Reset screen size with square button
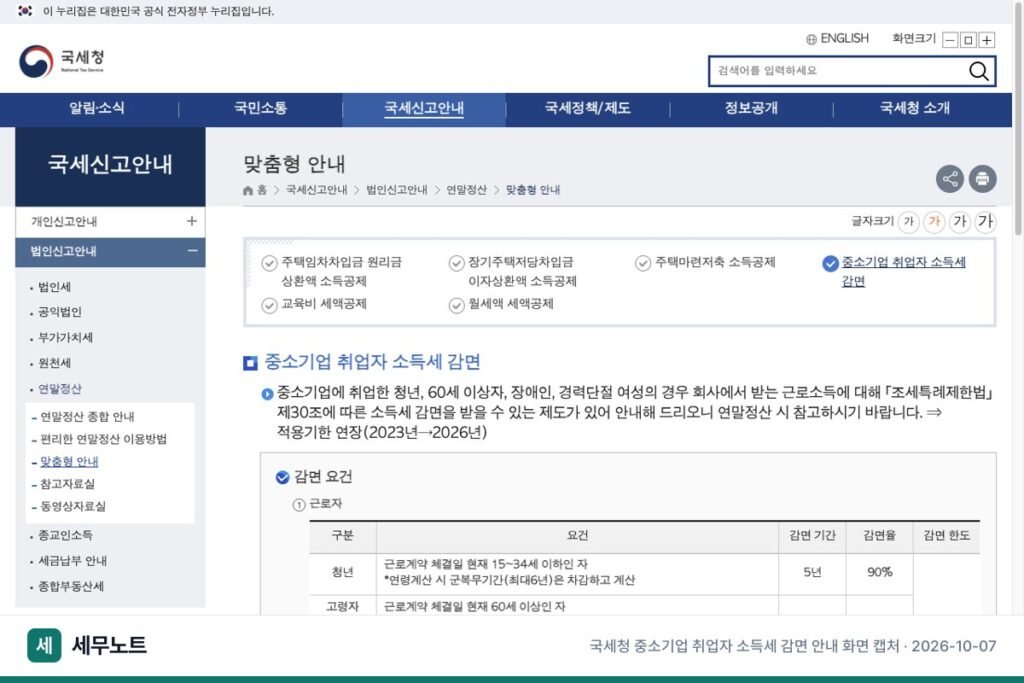 coord(968,40)
